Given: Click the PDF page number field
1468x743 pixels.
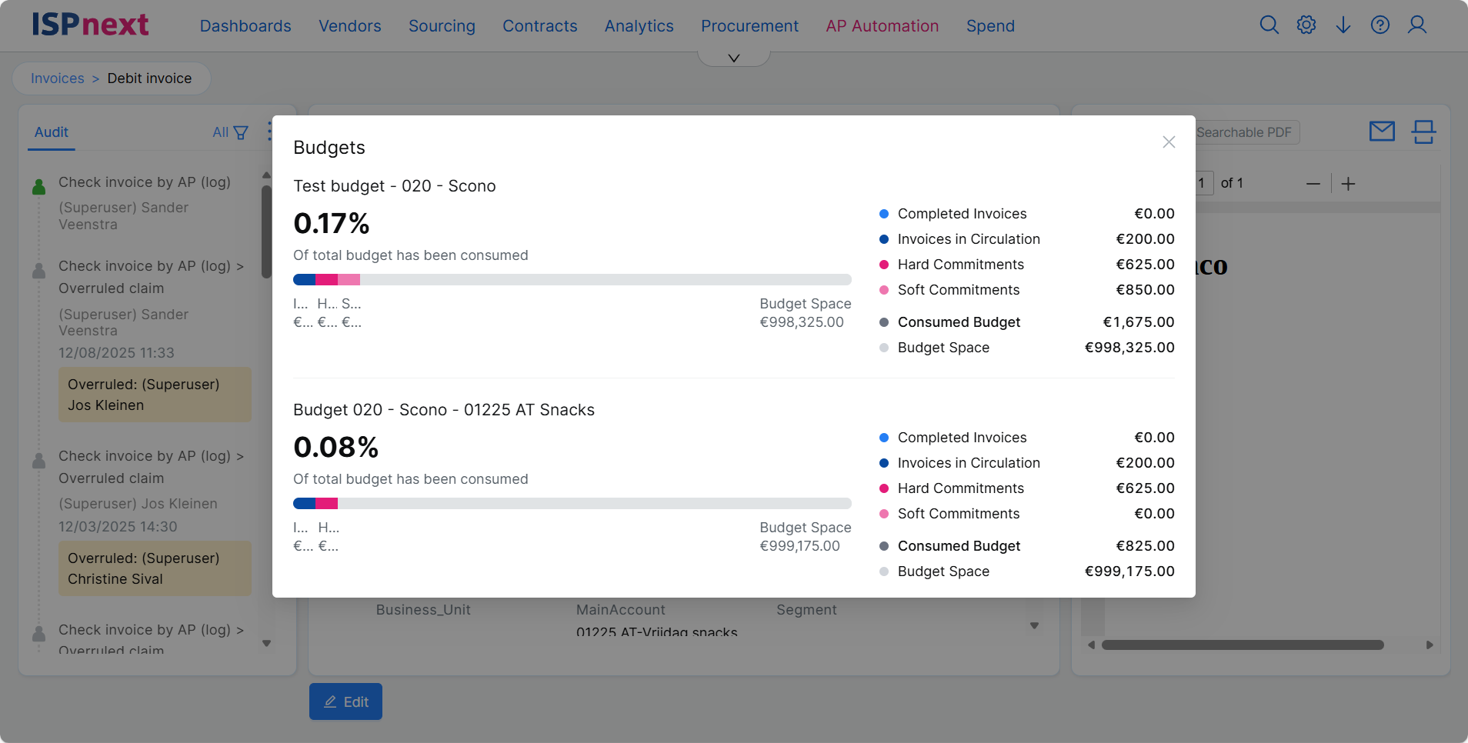Looking at the screenshot, I should [x=1203, y=183].
